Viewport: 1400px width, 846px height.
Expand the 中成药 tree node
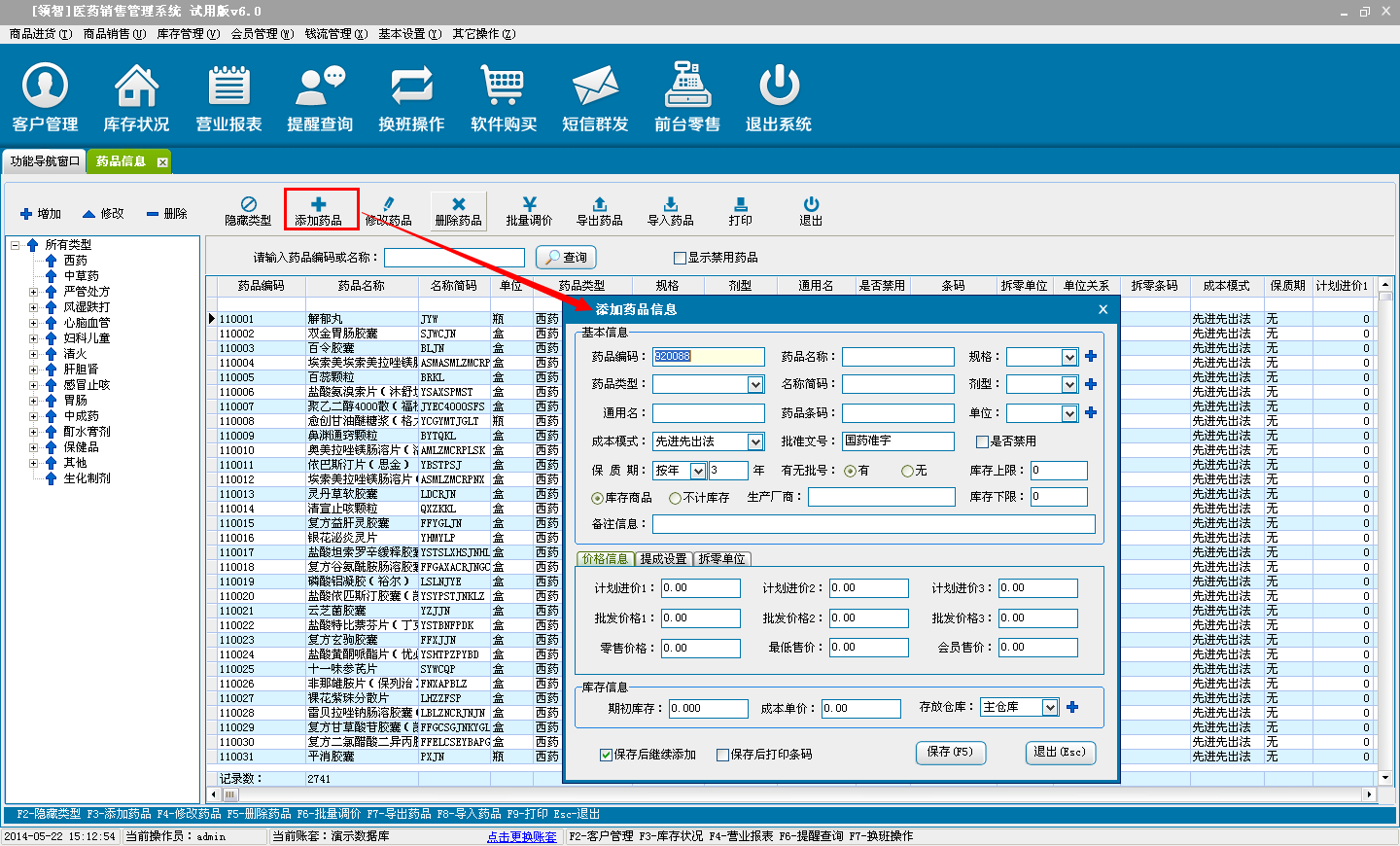click(x=34, y=416)
